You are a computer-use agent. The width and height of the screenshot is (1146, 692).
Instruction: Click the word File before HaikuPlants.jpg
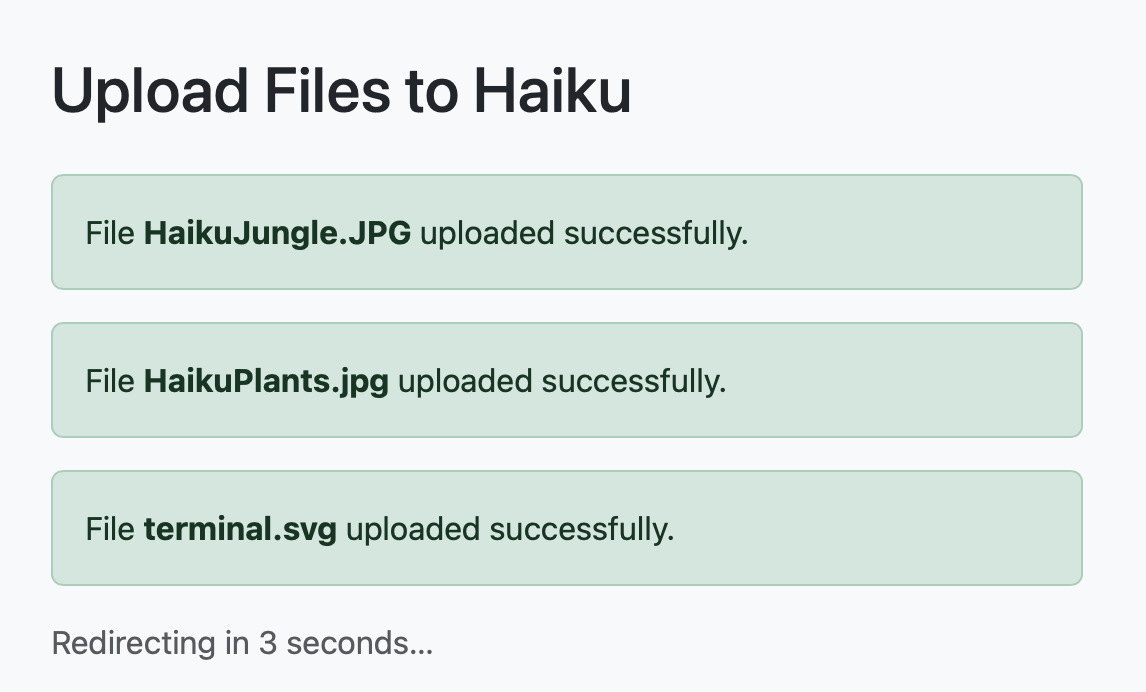click(110, 381)
